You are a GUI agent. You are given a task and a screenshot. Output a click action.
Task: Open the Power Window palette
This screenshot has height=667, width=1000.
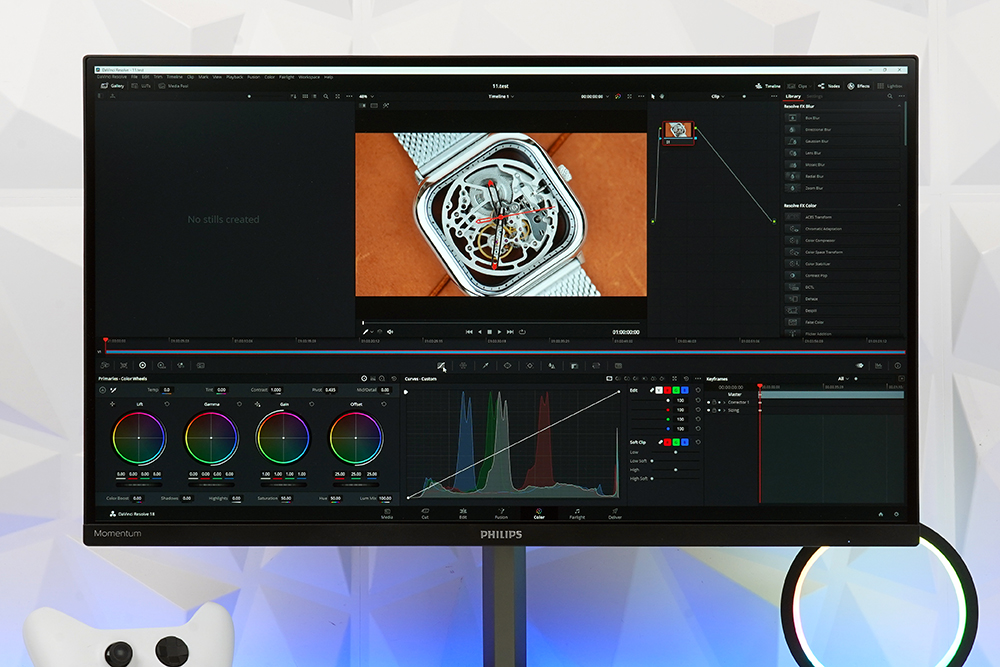click(x=508, y=365)
